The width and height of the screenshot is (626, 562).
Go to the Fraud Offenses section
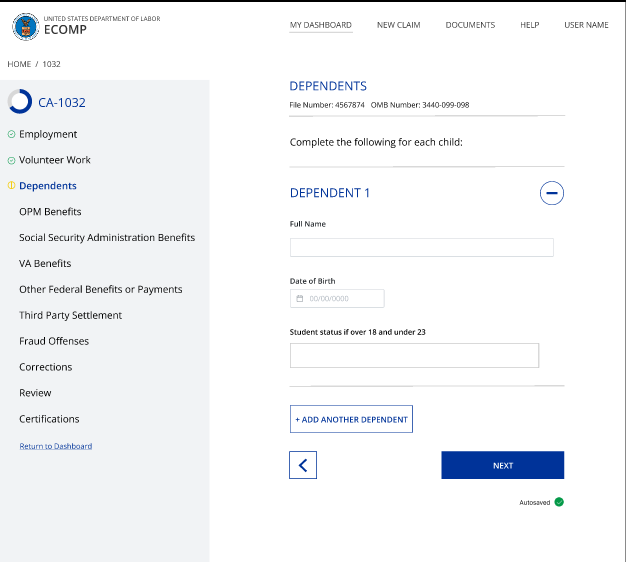(x=54, y=341)
